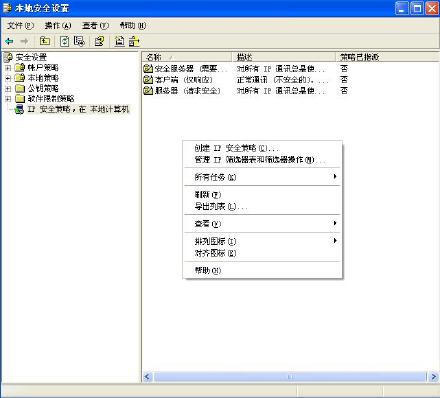
Task: Expand the 本地策略 tree node
Action: (8, 78)
